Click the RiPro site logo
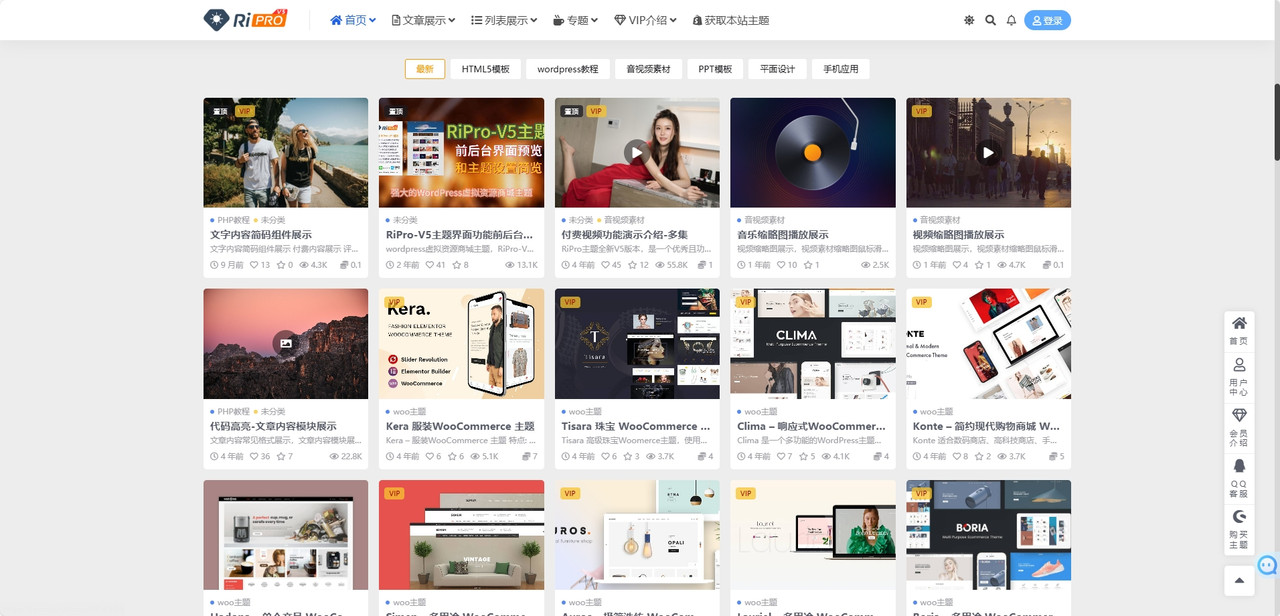 tap(246, 19)
